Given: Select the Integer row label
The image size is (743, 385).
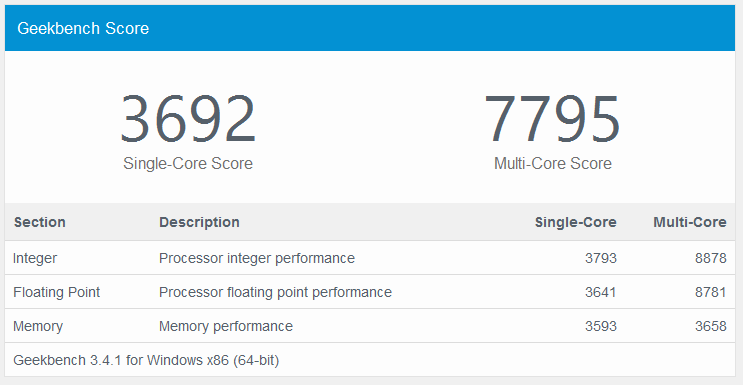Looking at the screenshot, I should 35,258.
